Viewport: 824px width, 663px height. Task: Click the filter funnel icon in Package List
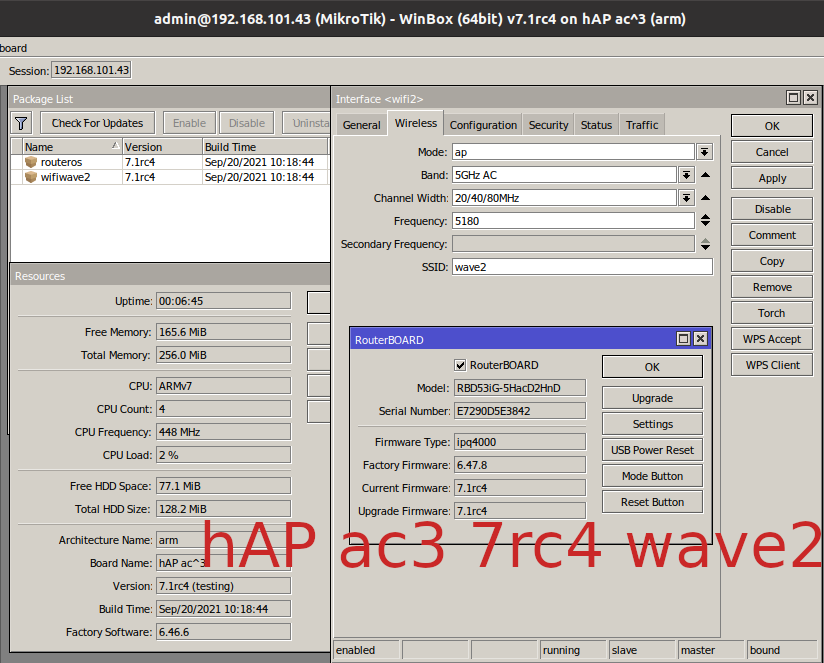[x=21, y=123]
